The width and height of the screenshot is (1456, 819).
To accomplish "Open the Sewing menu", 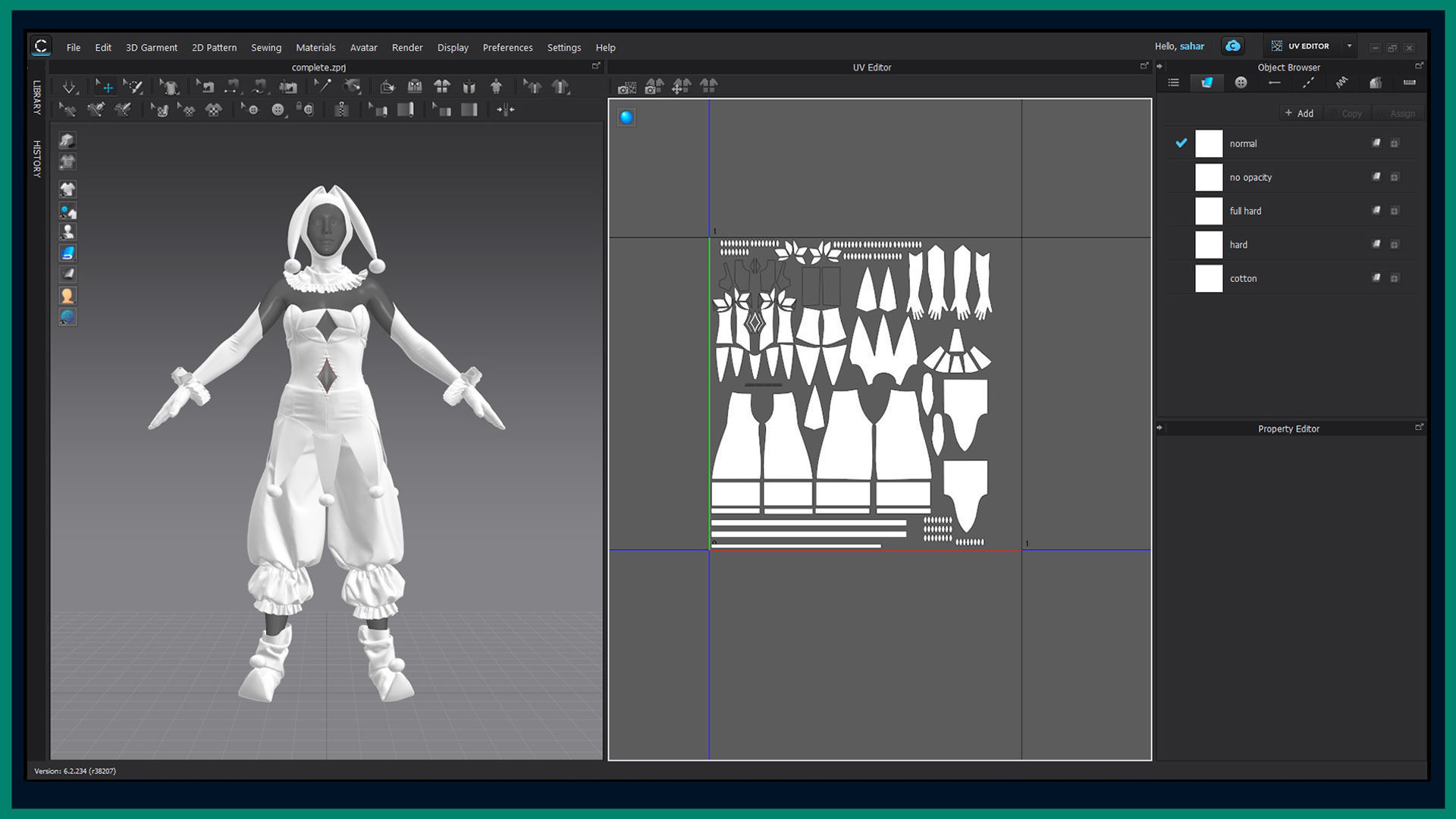I will [265, 47].
